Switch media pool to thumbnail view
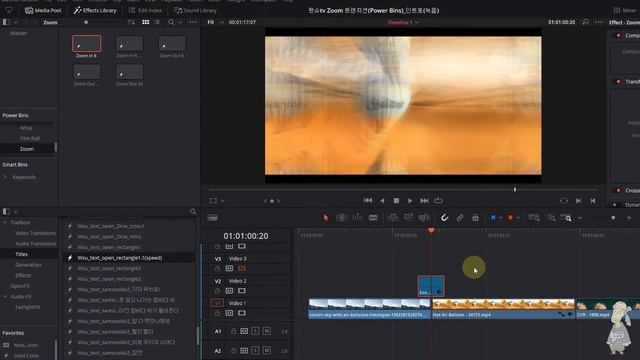This screenshot has width=640, height=360. click(x=145, y=22)
